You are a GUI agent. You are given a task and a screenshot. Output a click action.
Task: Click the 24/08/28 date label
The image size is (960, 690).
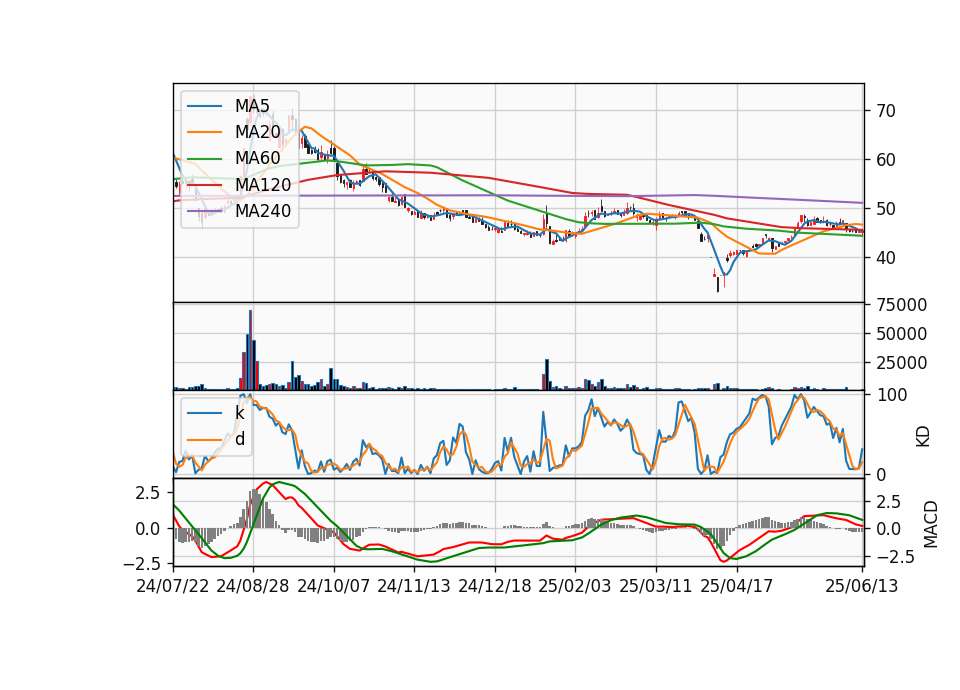[x=253, y=586]
